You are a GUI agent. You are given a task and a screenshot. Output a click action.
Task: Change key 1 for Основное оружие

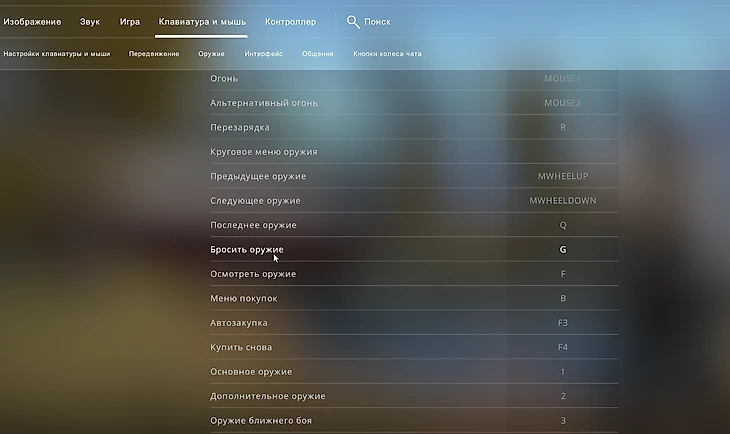tap(562, 372)
